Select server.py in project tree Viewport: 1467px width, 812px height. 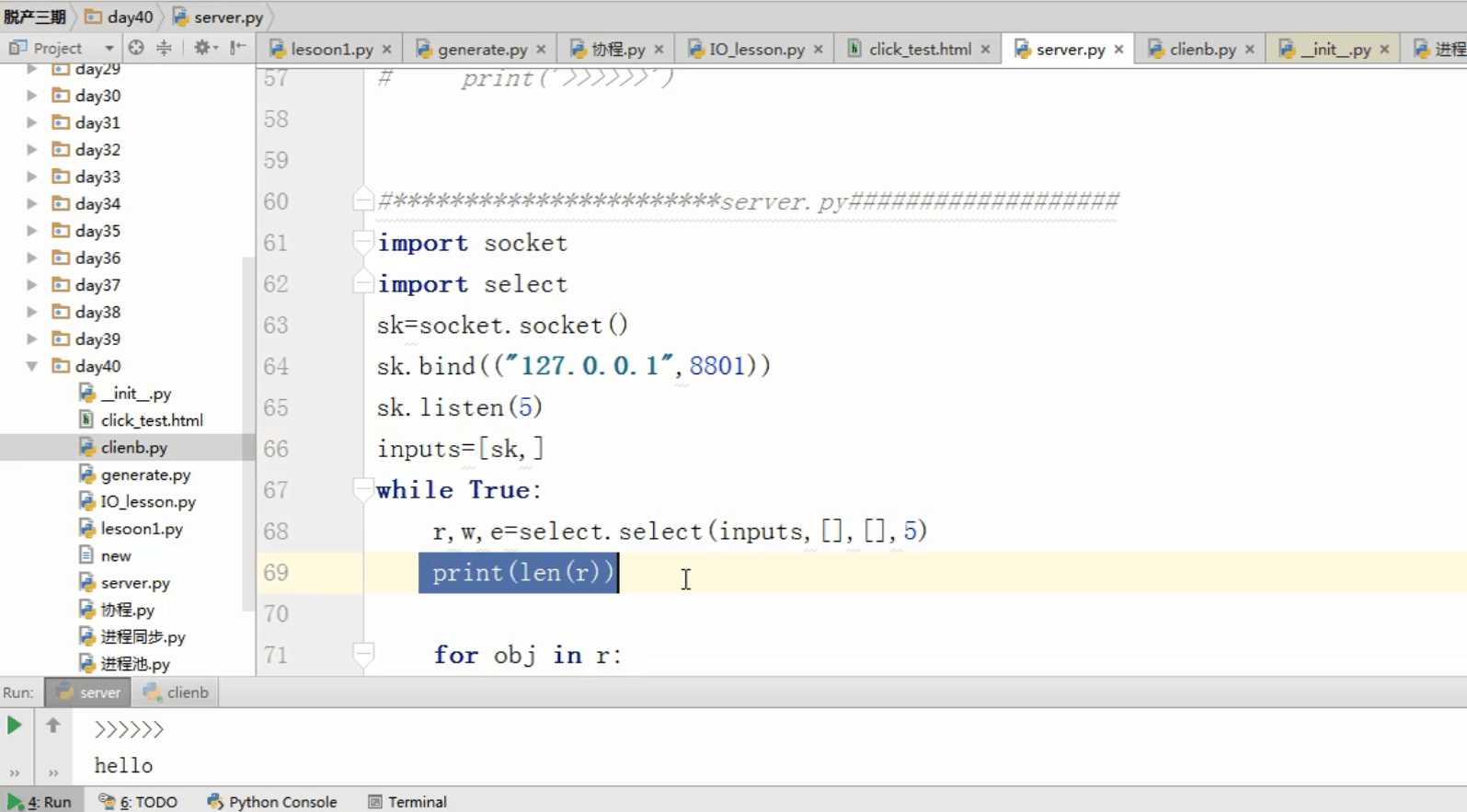[124, 583]
